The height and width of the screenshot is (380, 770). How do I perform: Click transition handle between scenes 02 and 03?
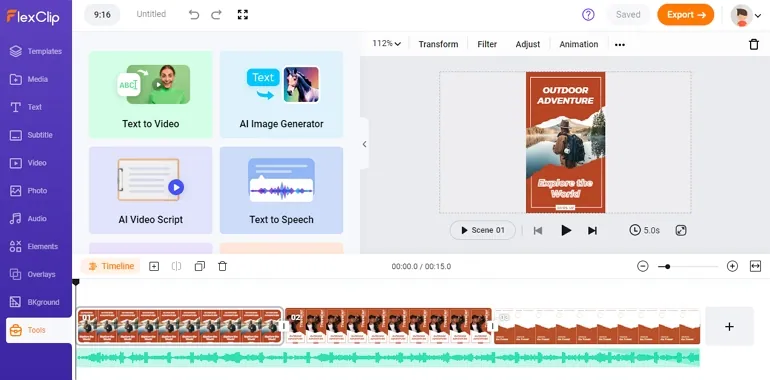(493, 326)
